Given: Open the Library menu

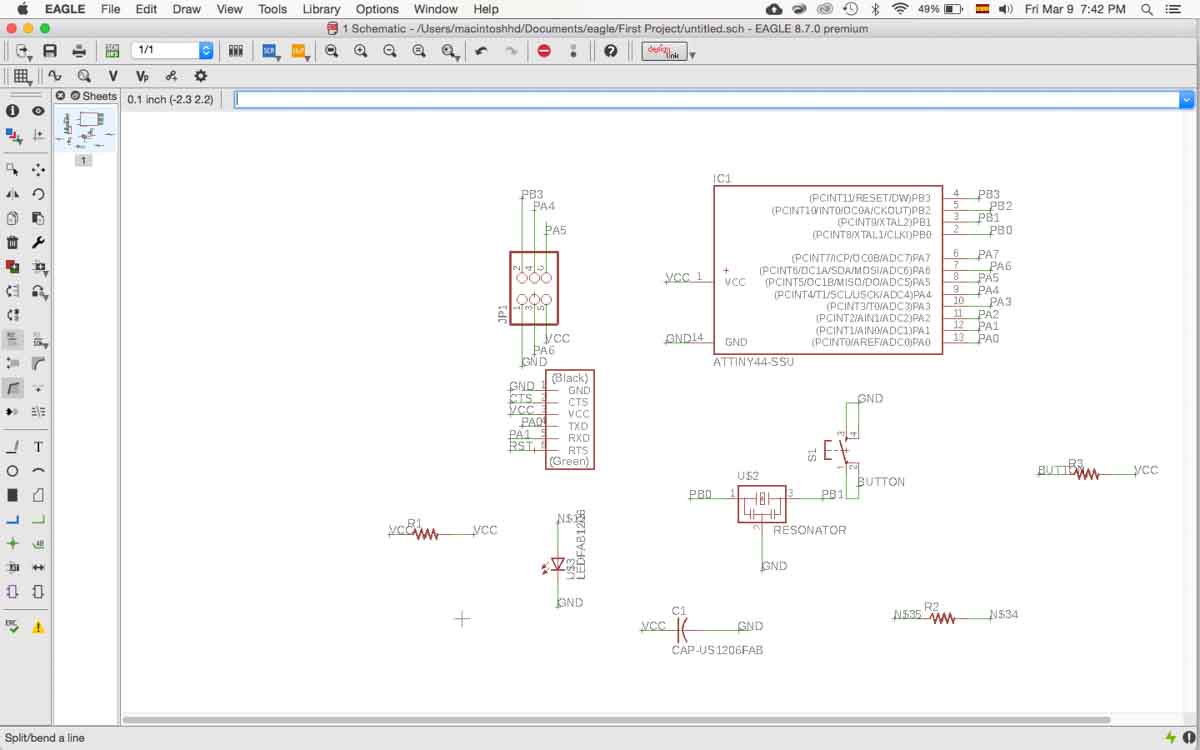Looking at the screenshot, I should coord(321,9).
